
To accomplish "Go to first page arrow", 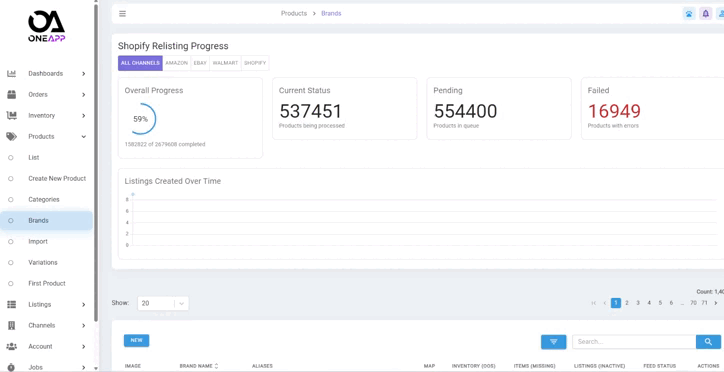I will (x=594, y=303).
